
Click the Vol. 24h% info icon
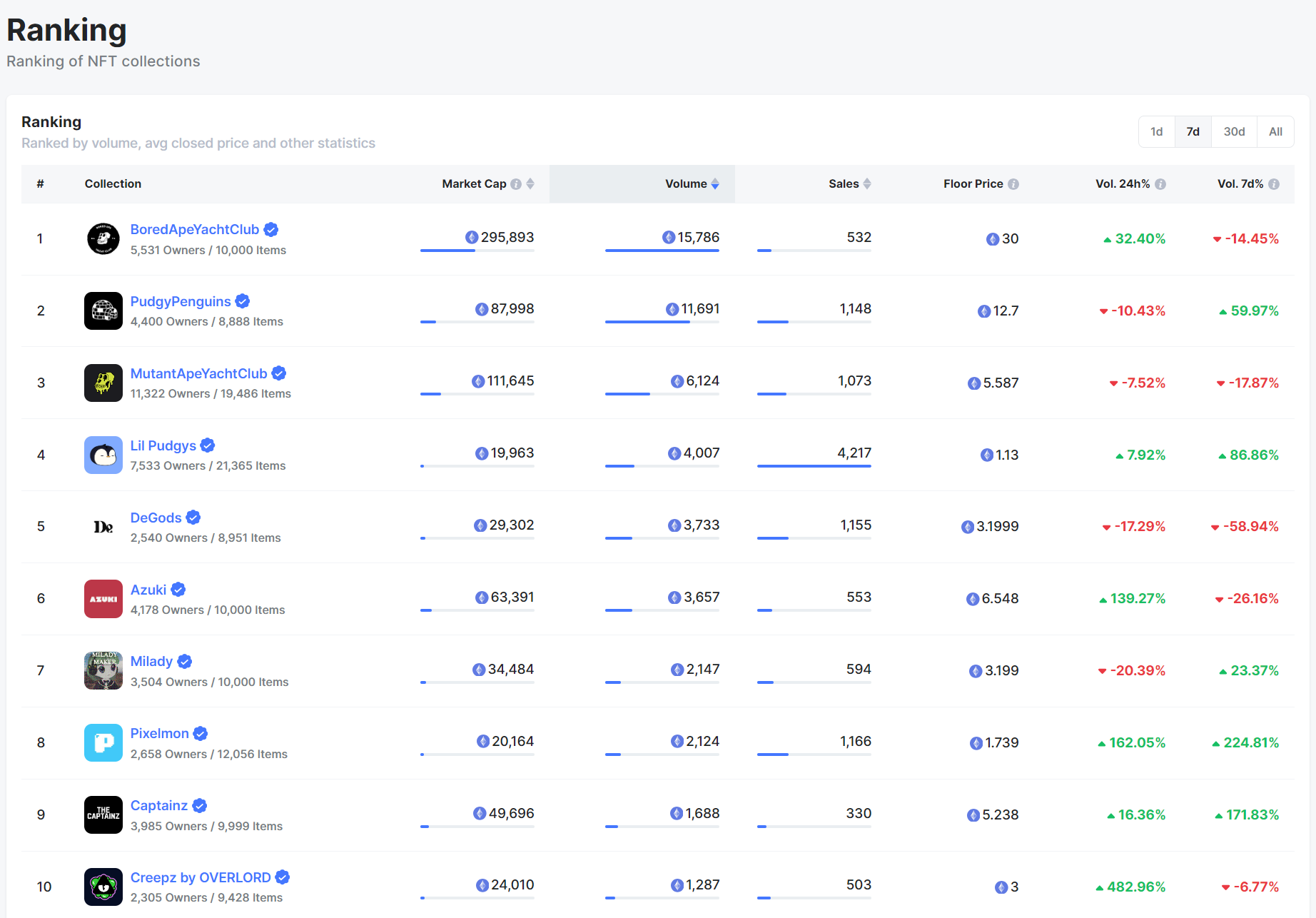tap(1160, 184)
